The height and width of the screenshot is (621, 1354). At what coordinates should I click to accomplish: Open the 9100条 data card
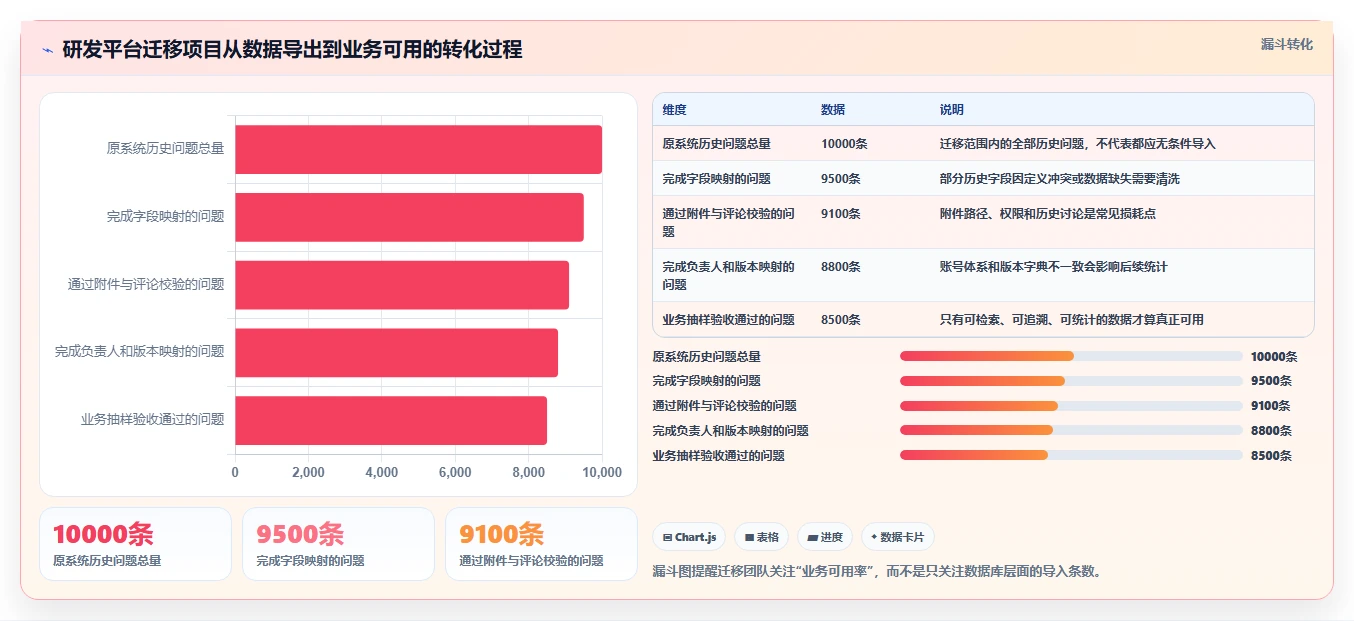[x=541, y=544]
